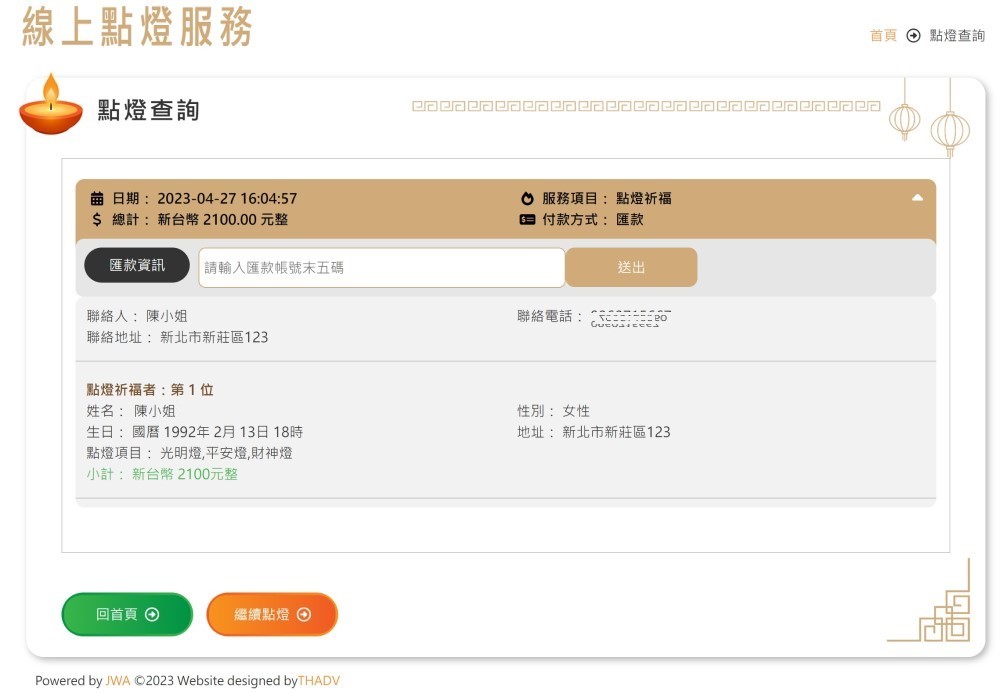Visit the THADV footer link
1000x693 pixels.
[x=319, y=681]
